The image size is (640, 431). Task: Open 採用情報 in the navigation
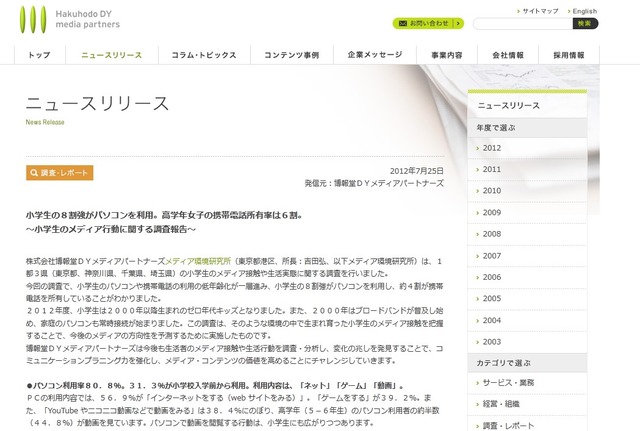[569, 55]
